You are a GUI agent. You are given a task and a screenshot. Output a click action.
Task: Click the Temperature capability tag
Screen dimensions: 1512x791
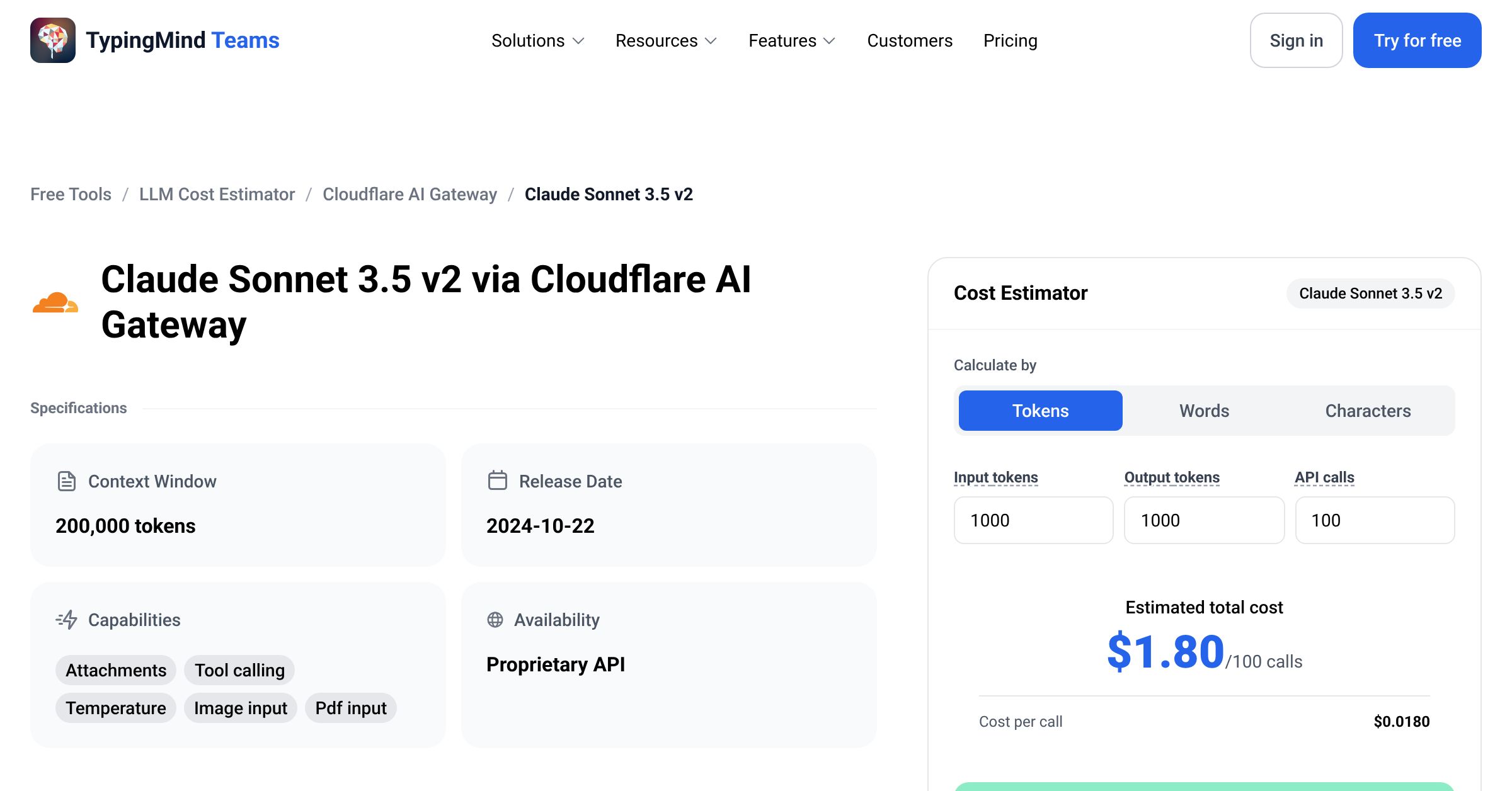[x=116, y=708]
